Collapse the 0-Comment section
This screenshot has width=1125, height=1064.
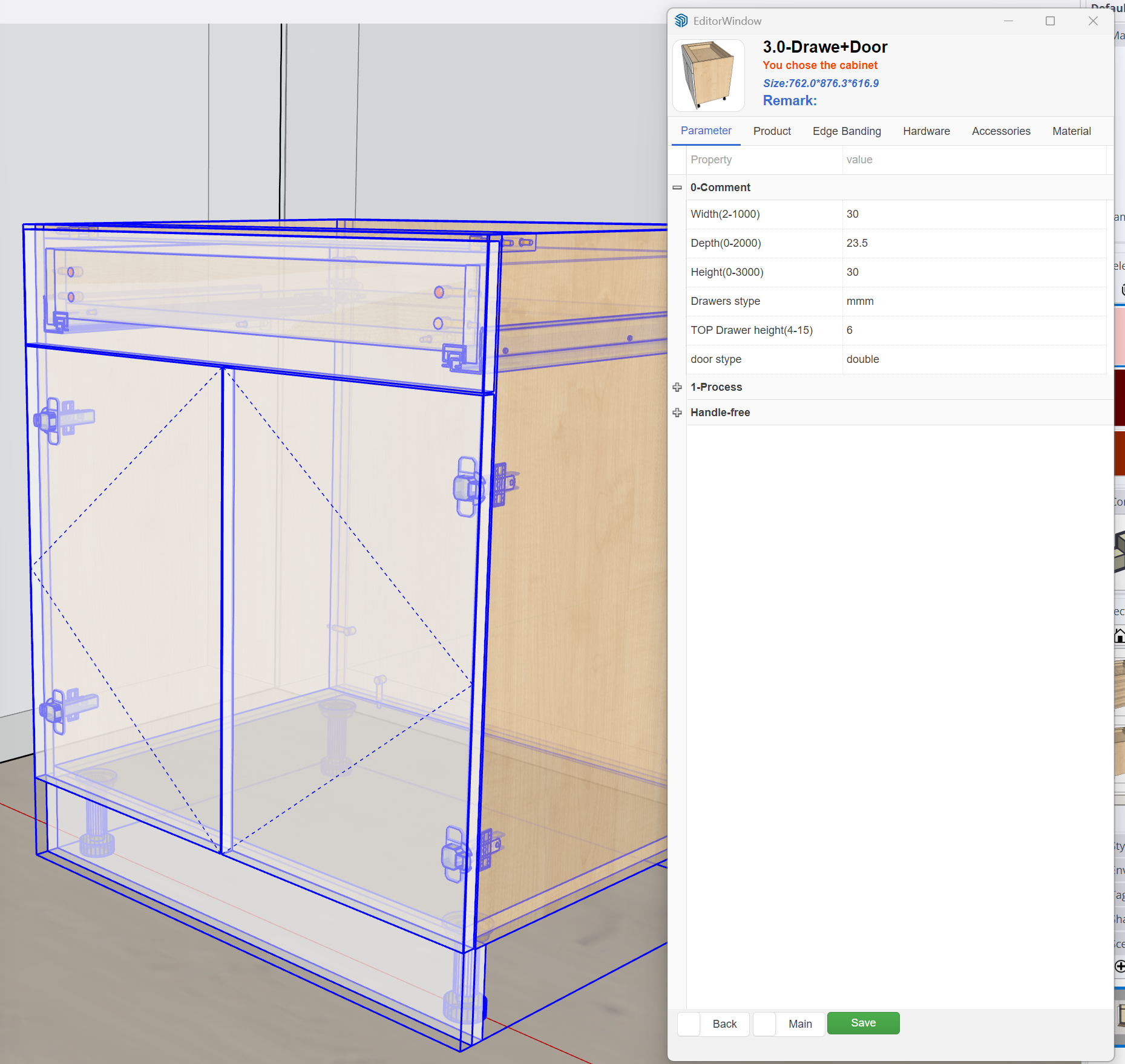pyautogui.click(x=676, y=188)
